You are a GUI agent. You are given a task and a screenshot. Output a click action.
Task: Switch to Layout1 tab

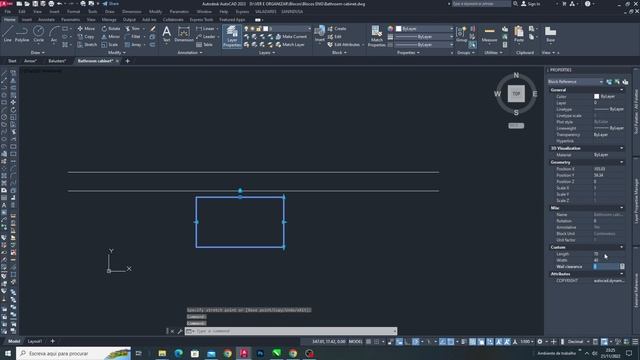[x=34, y=341]
